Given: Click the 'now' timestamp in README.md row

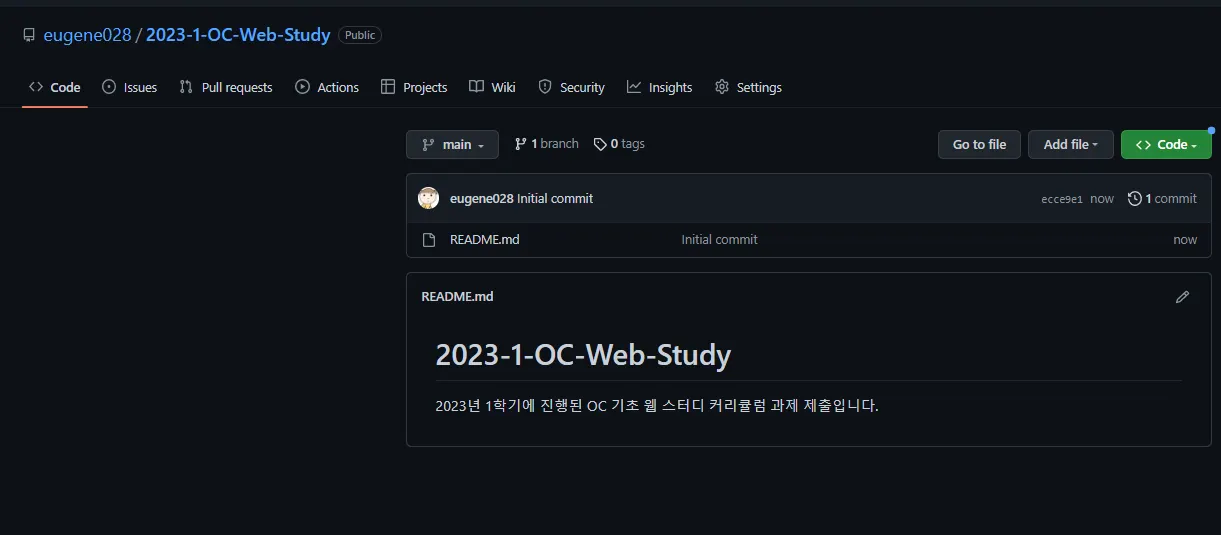Looking at the screenshot, I should tap(1185, 239).
